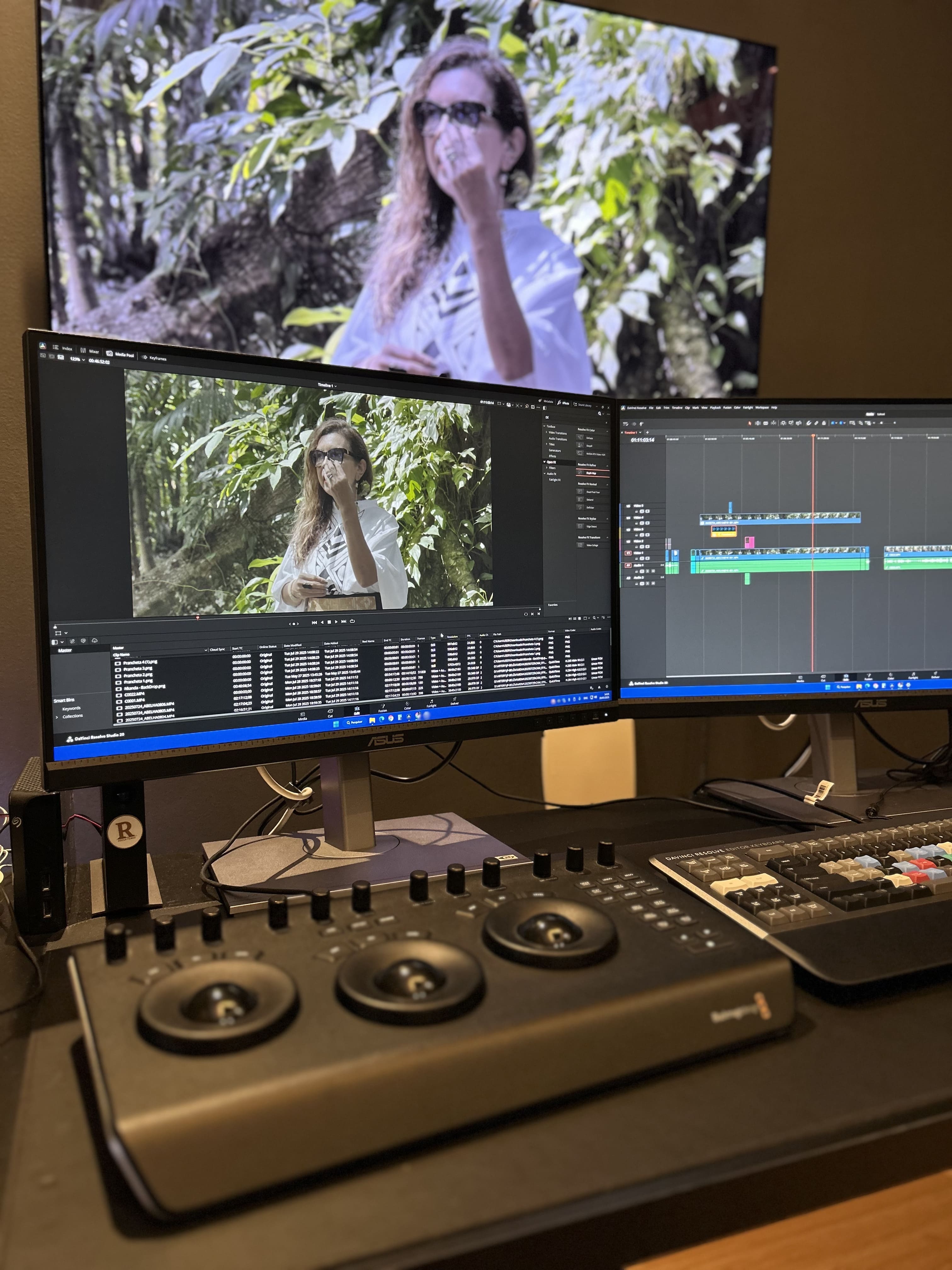Activate the Blade edit mode tool

[x=766, y=423]
